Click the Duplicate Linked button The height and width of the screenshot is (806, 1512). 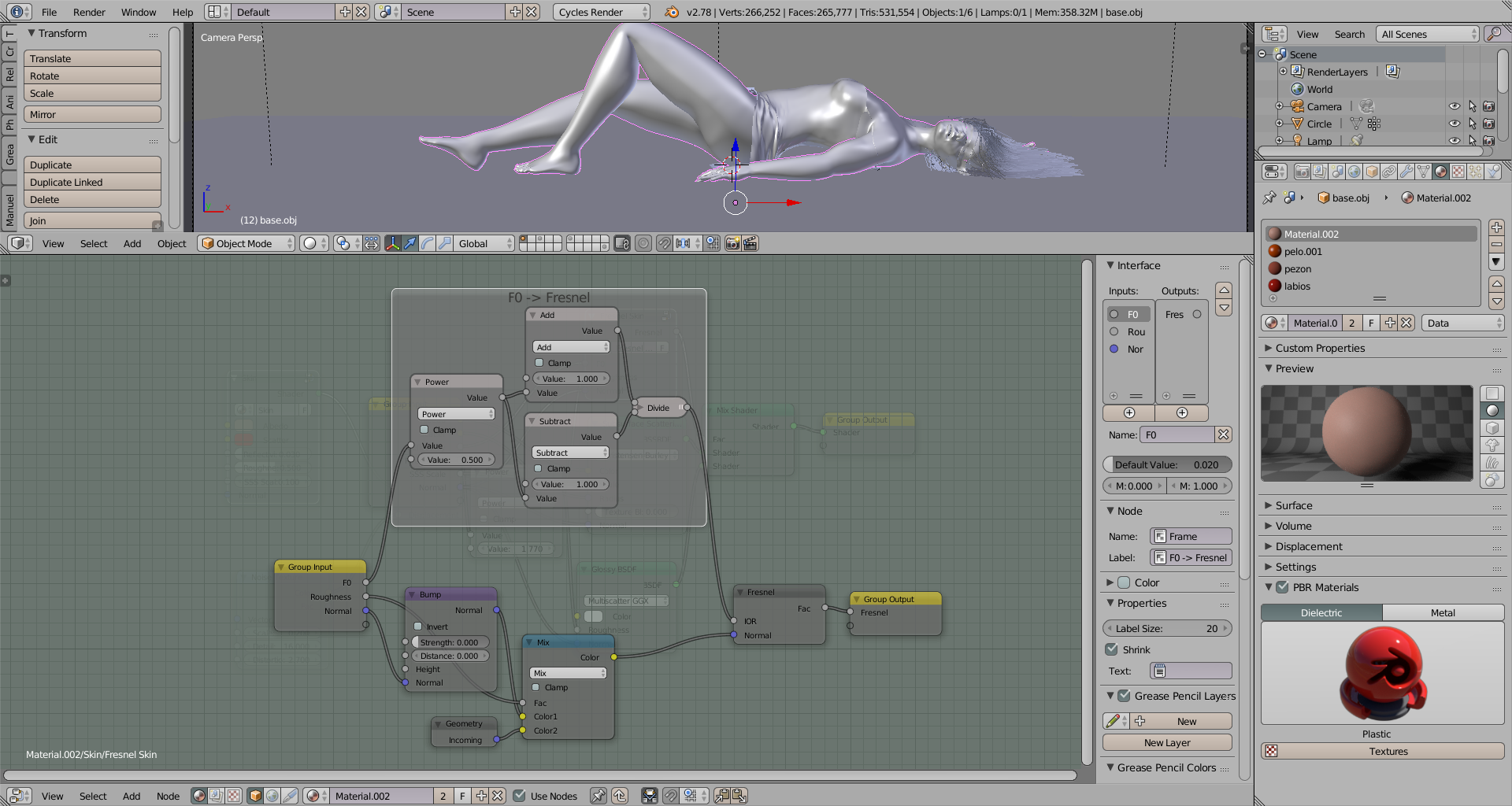[92, 182]
